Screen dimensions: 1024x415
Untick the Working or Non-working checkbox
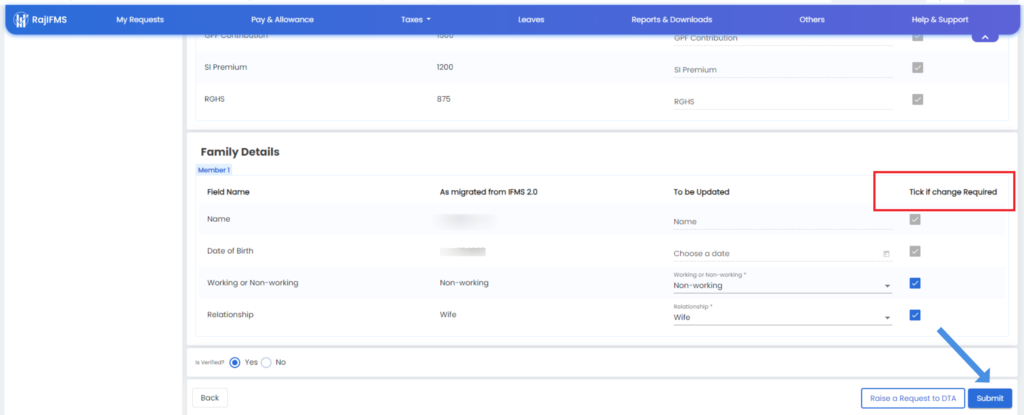coord(915,283)
